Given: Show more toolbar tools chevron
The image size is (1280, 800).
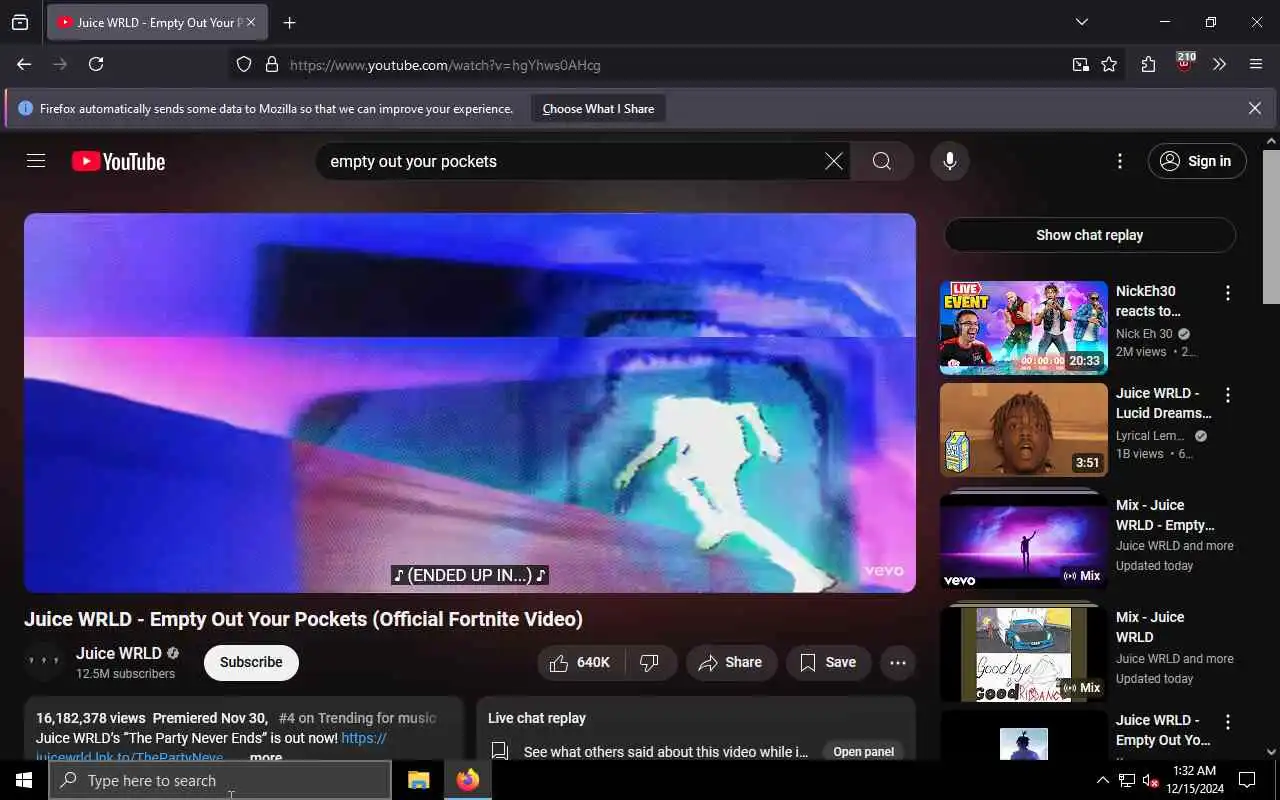Looking at the screenshot, I should [x=1220, y=64].
